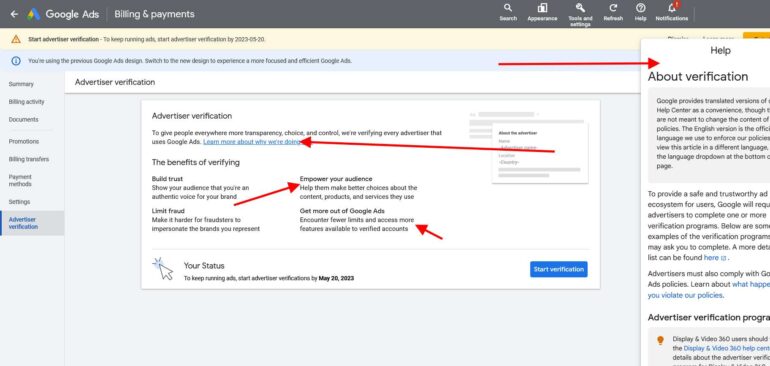Image resolution: width=770 pixels, height=366 pixels.
Task: Click the 'About verification' heading in Help
Action: [698, 77]
